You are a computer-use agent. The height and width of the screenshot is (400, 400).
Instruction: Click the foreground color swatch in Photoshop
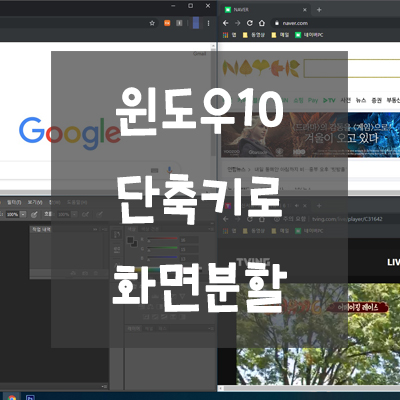(x=130, y=240)
